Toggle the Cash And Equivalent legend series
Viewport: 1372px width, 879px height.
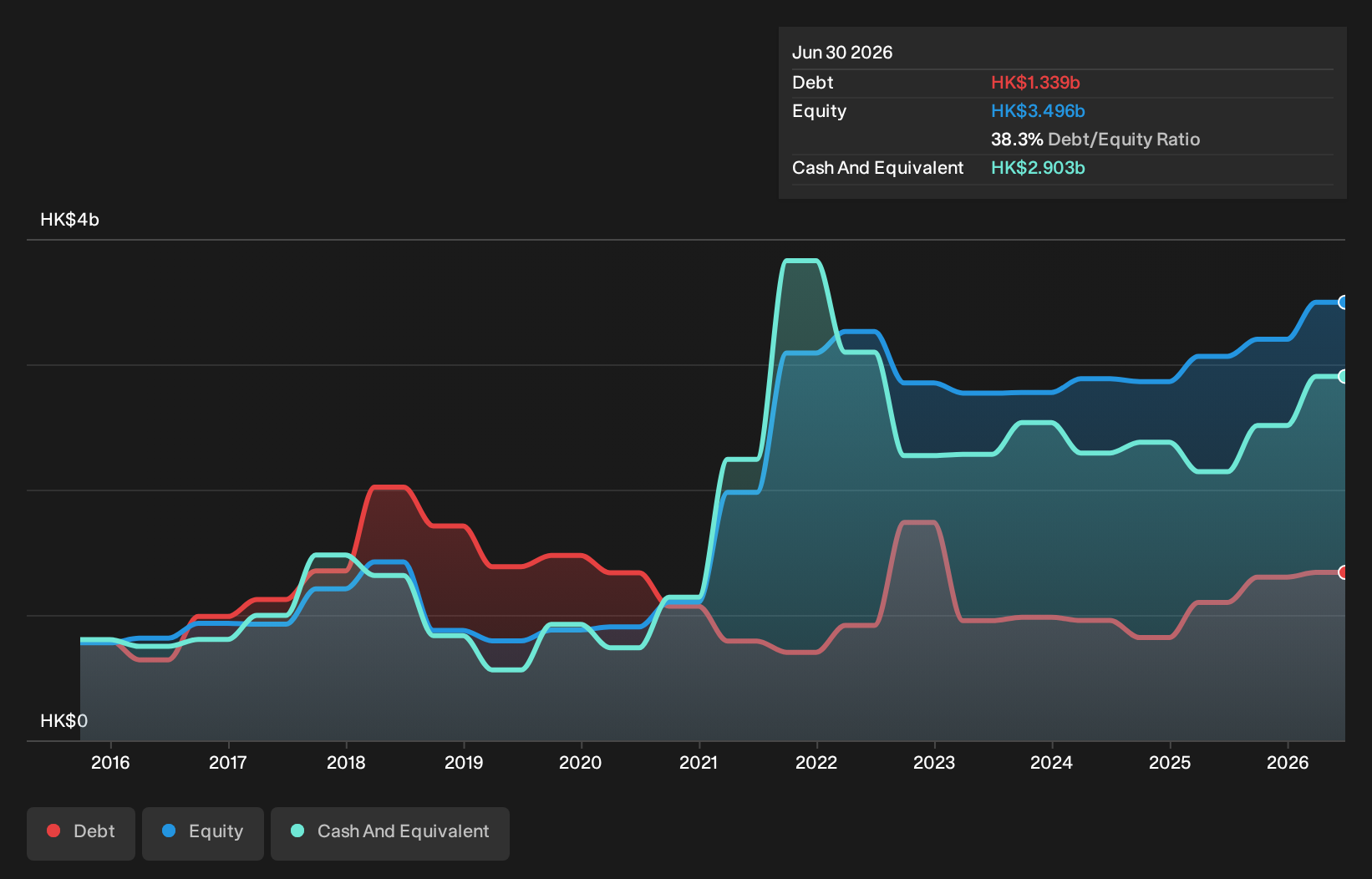[390, 833]
